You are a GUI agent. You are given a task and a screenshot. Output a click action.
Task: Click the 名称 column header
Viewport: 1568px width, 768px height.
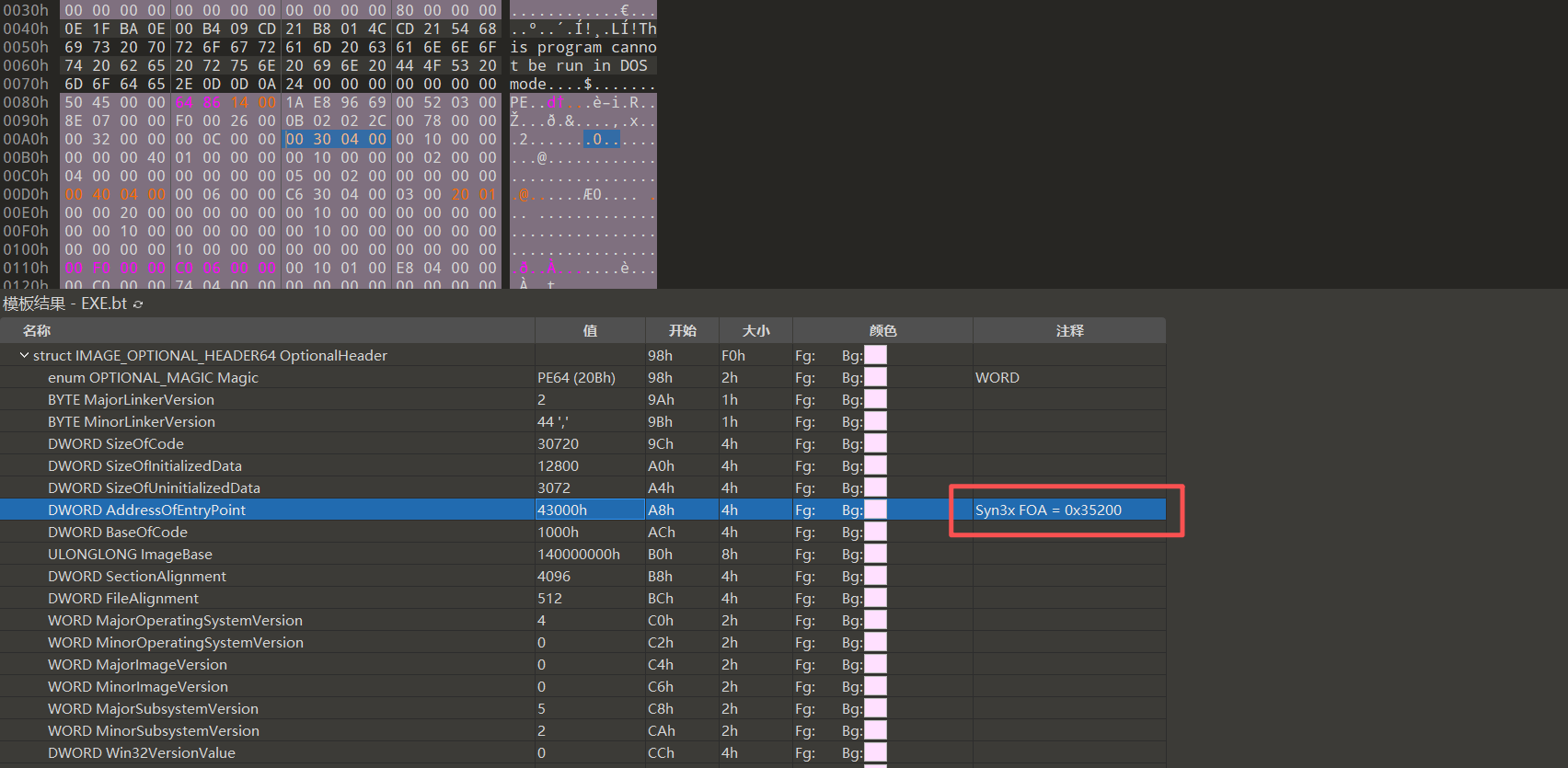coord(37,330)
